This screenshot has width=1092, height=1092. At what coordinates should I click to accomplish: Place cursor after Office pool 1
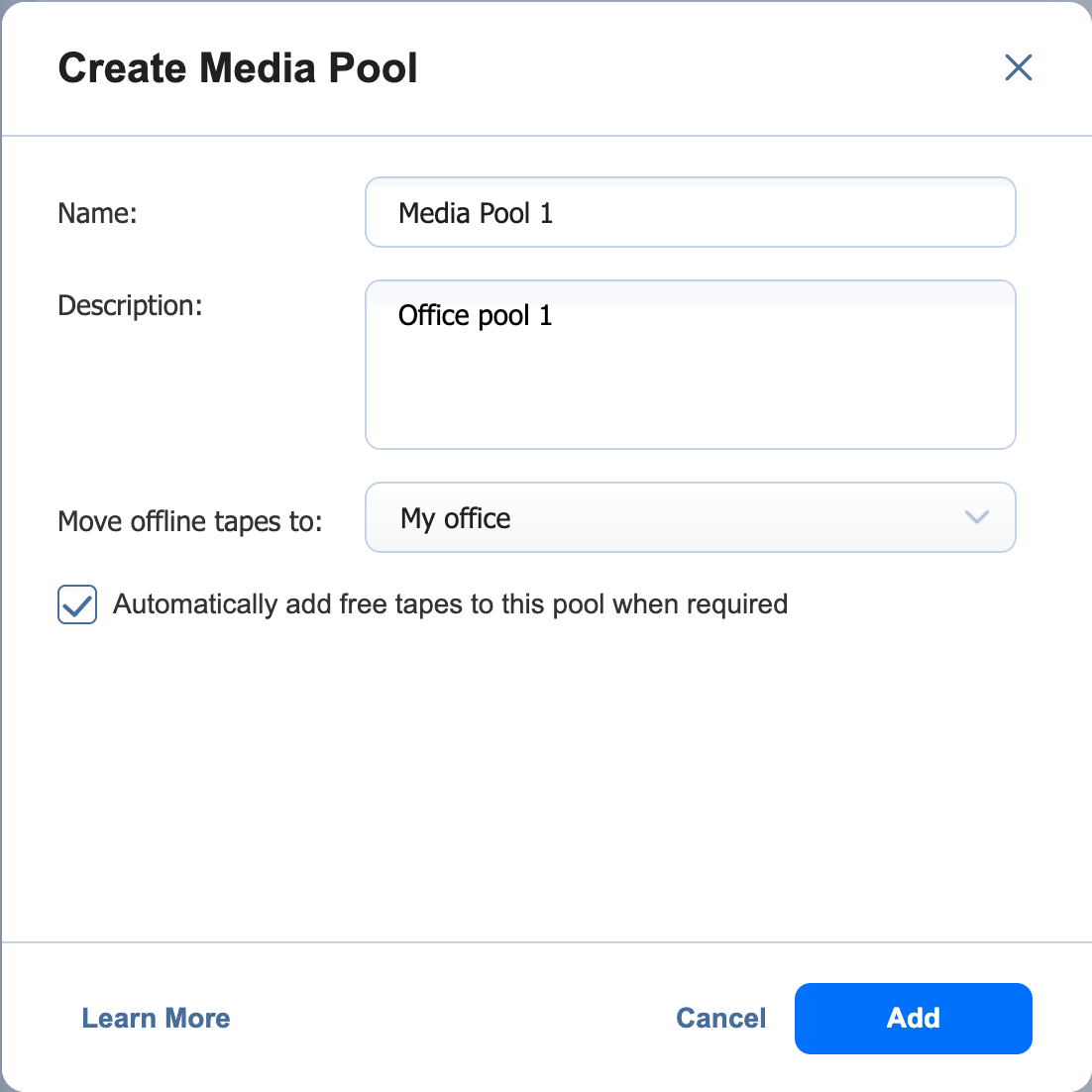[553, 315]
